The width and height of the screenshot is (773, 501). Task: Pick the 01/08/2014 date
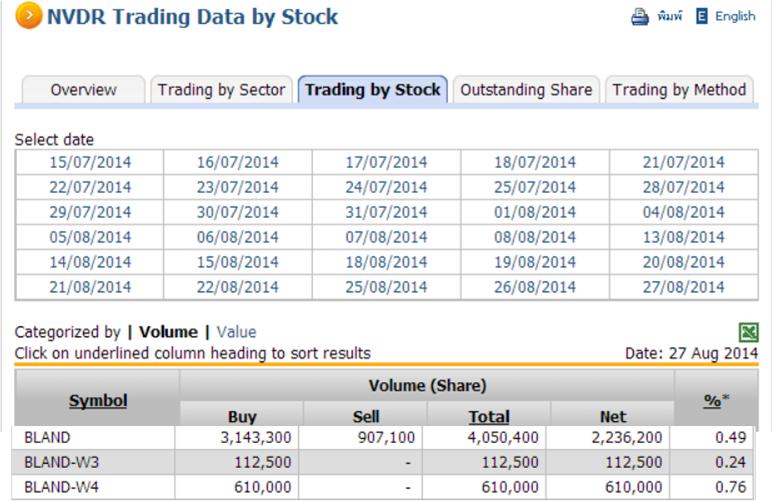pos(536,212)
